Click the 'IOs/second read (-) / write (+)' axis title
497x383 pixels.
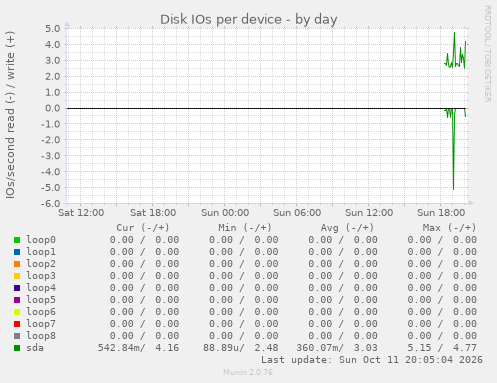tap(10, 115)
